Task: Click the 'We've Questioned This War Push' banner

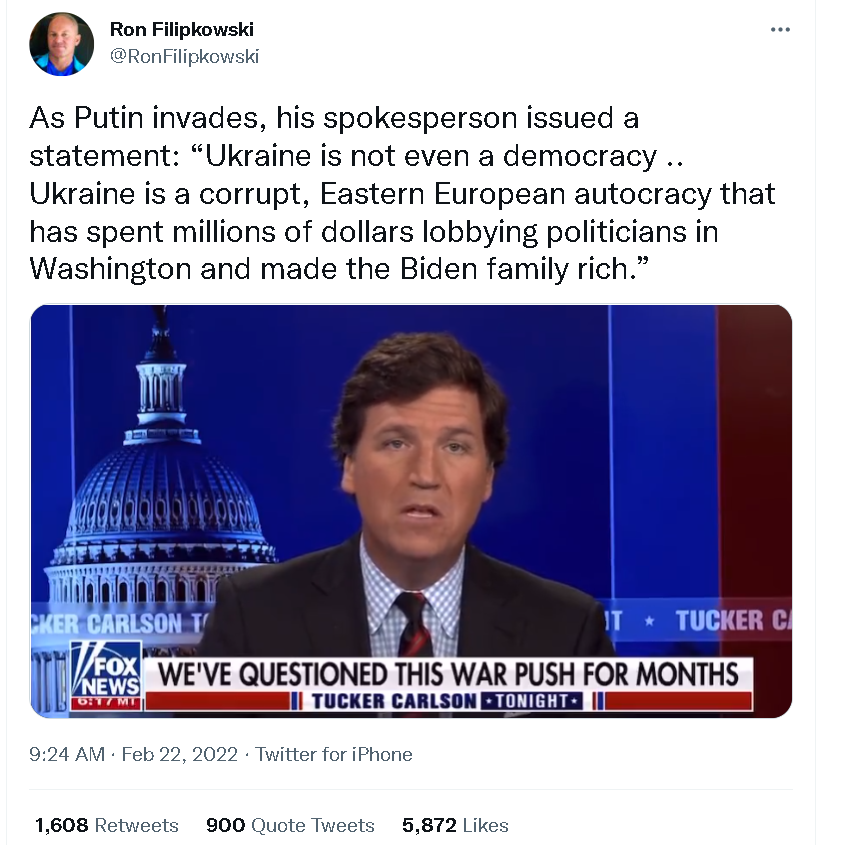Action: click(x=448, y=672)
